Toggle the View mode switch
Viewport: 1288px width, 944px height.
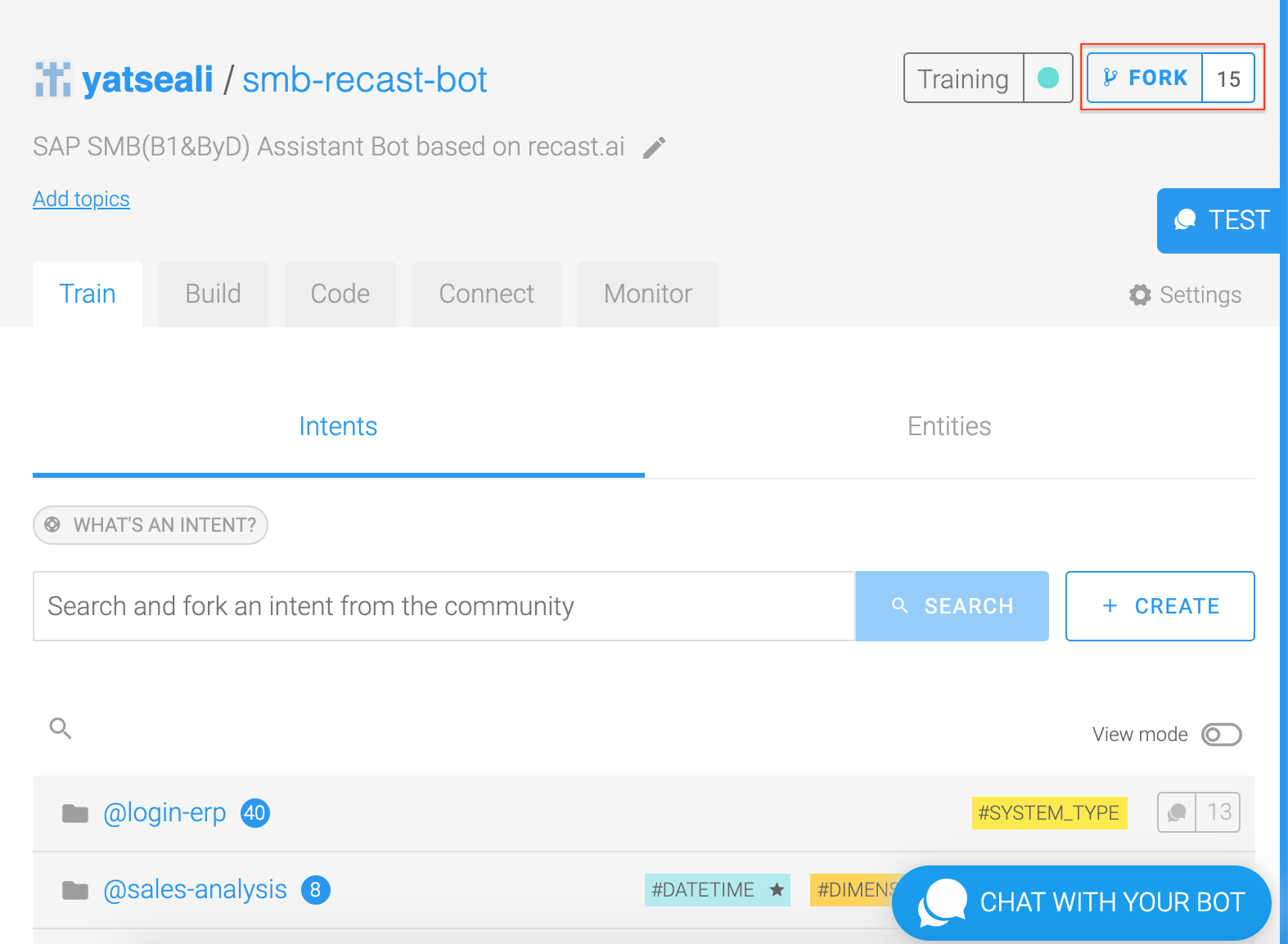(1221, 735)
